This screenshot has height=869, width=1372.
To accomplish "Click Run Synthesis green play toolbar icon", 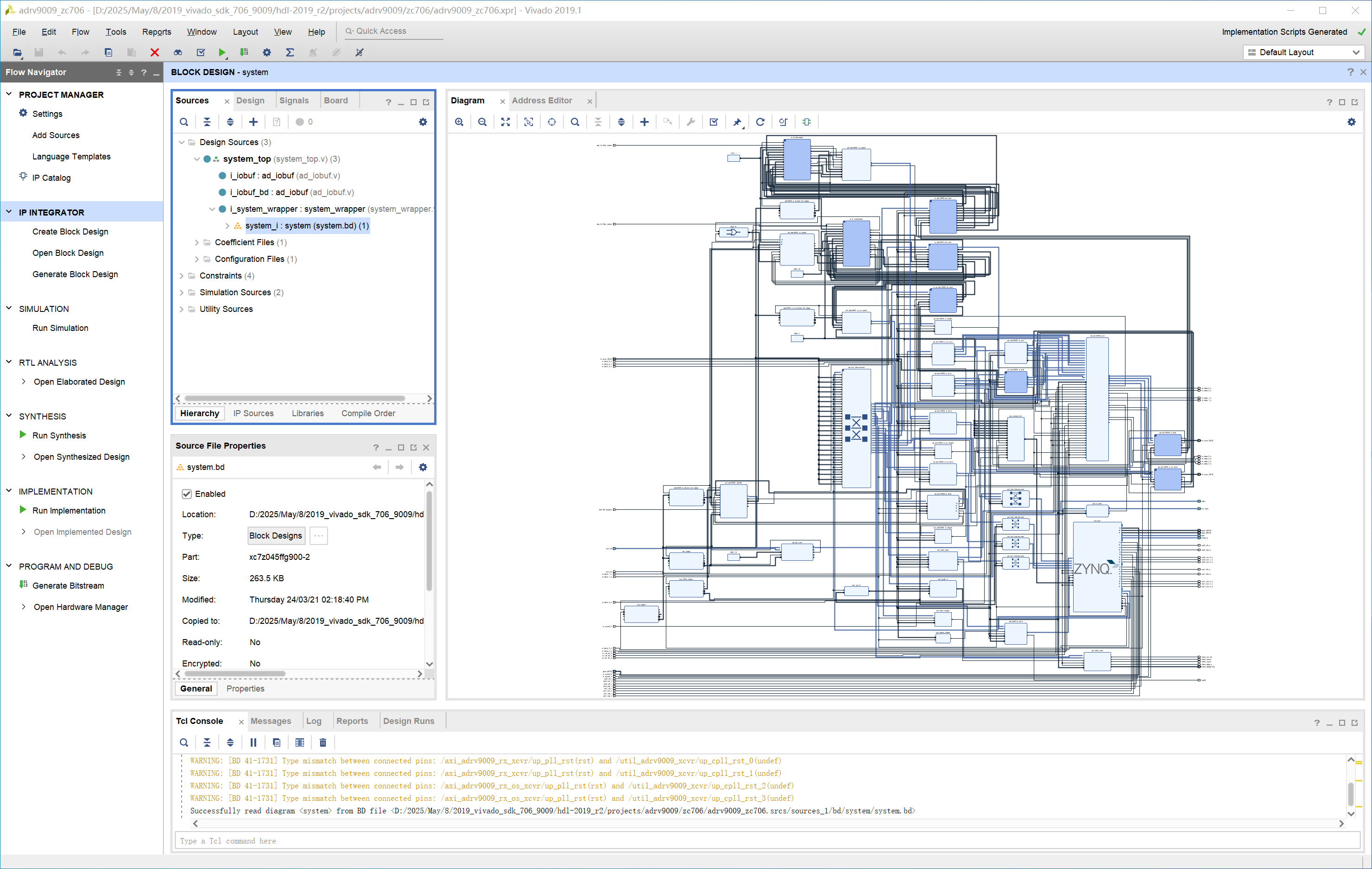I will point(221,52).
